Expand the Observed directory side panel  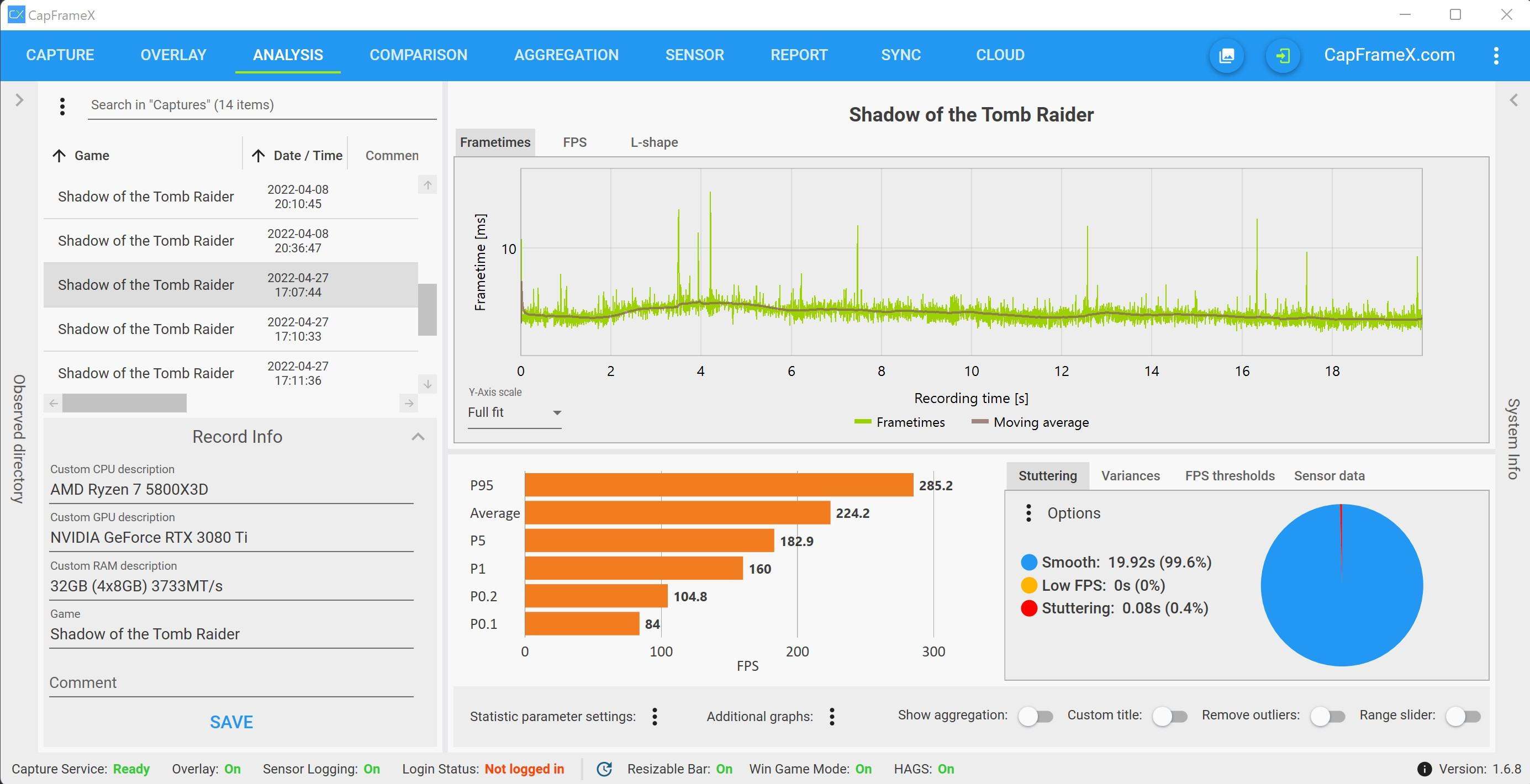coord(19,100)
